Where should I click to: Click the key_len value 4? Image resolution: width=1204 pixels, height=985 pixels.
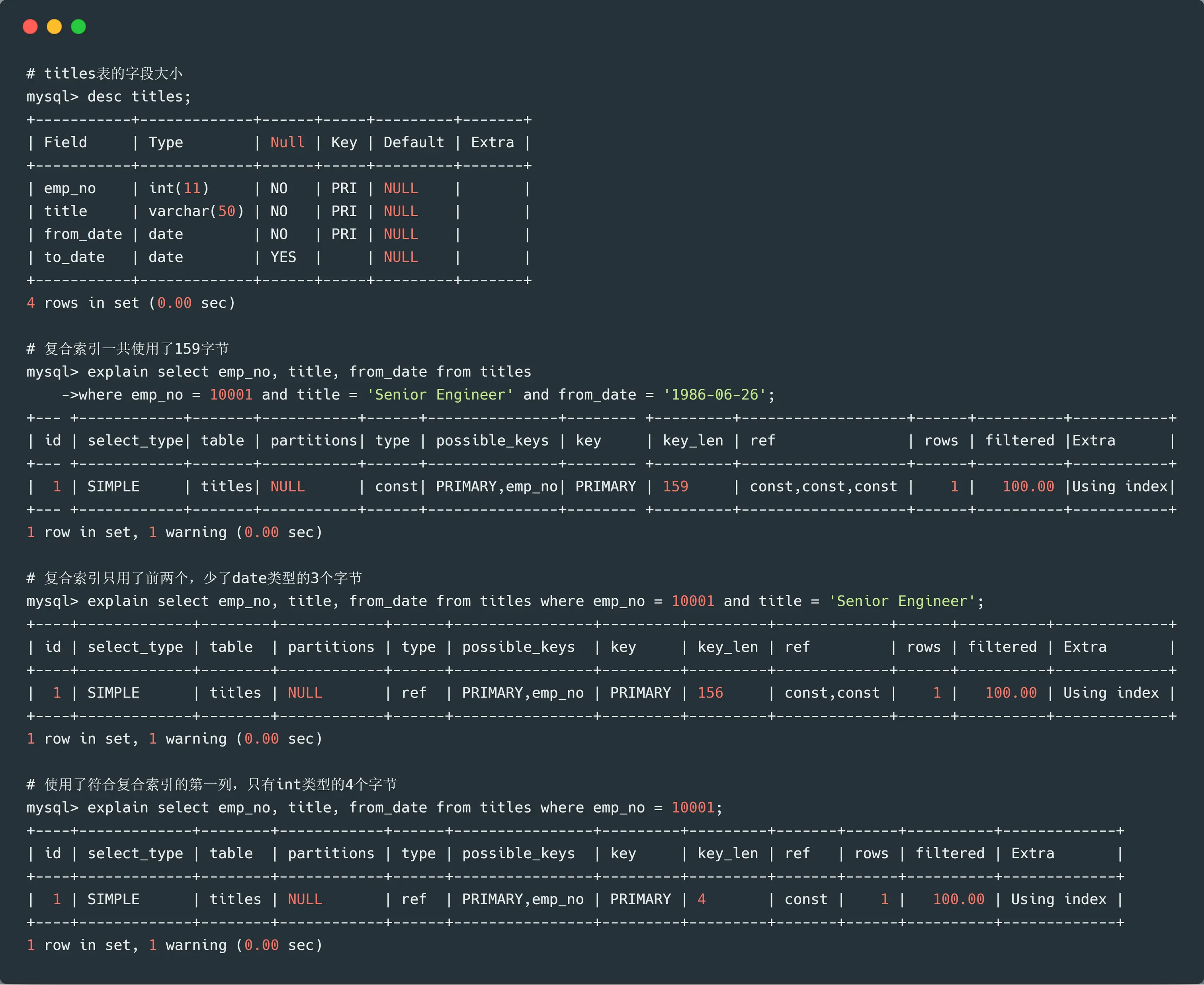(702, 899)
